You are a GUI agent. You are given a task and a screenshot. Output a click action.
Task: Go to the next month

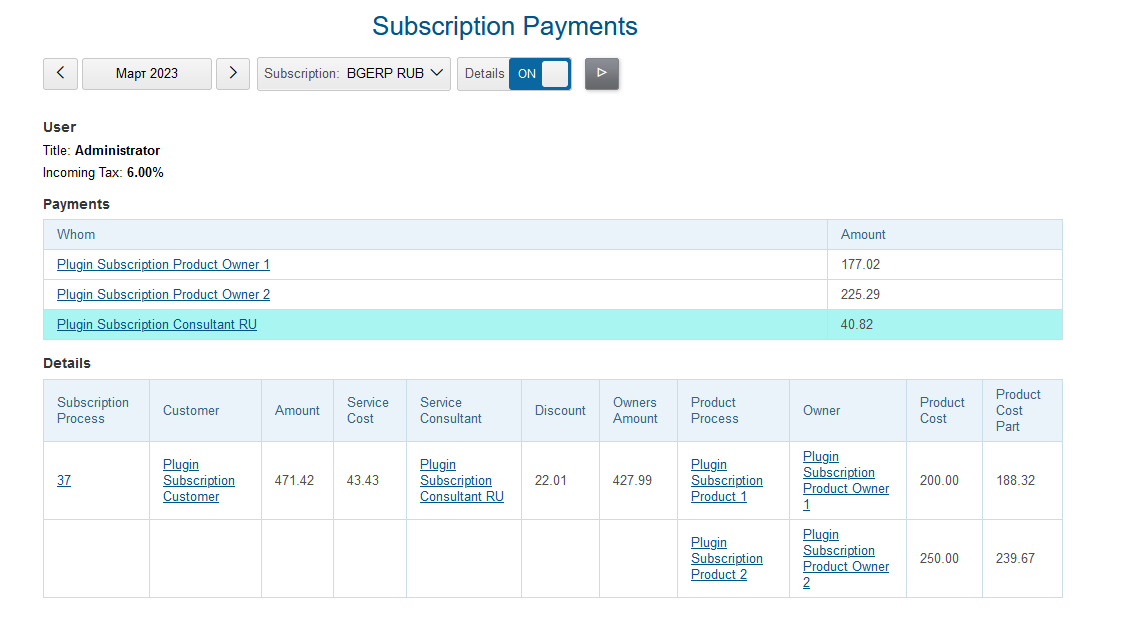point(233,73)
